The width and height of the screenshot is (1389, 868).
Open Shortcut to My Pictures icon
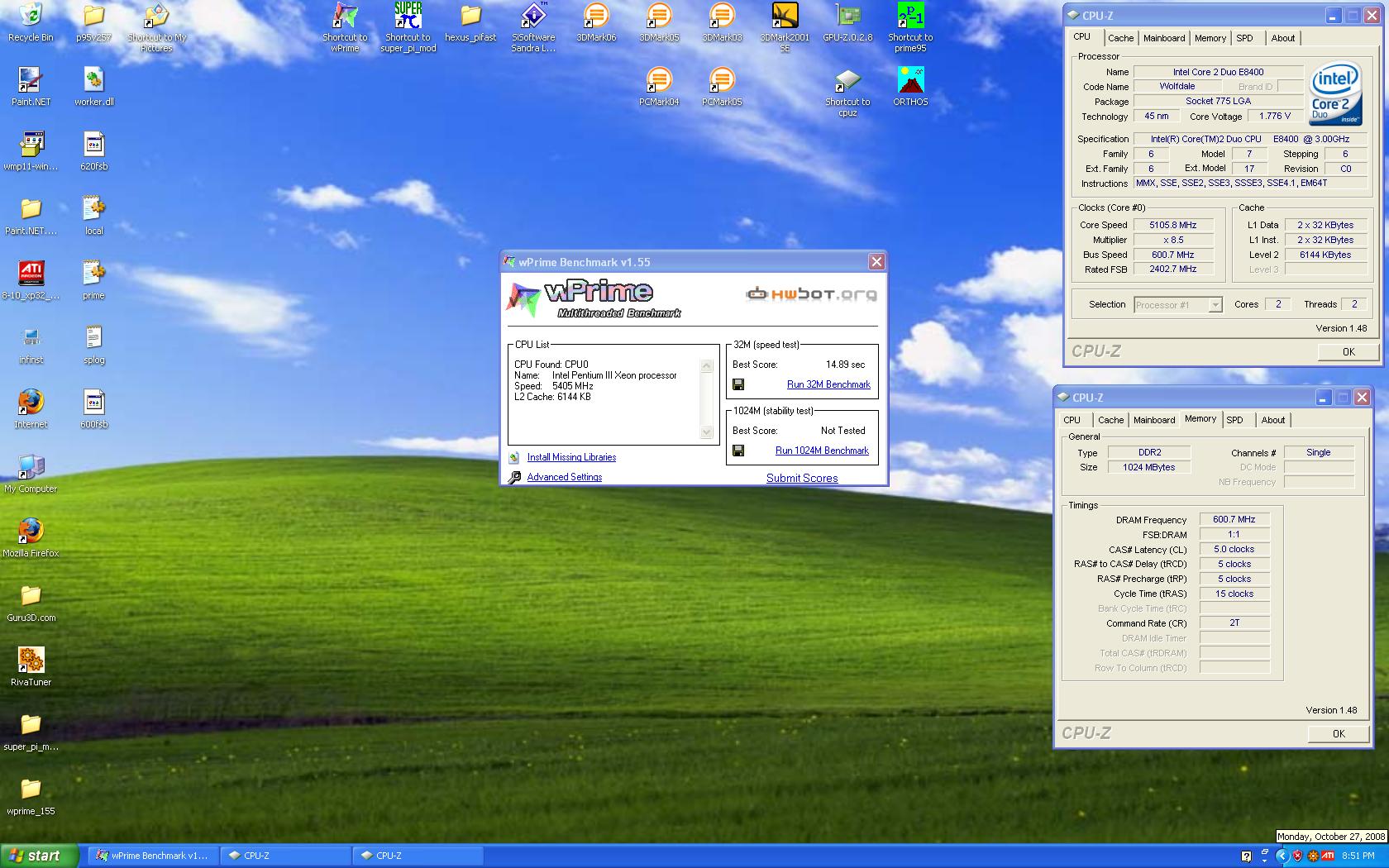(156, 27)
